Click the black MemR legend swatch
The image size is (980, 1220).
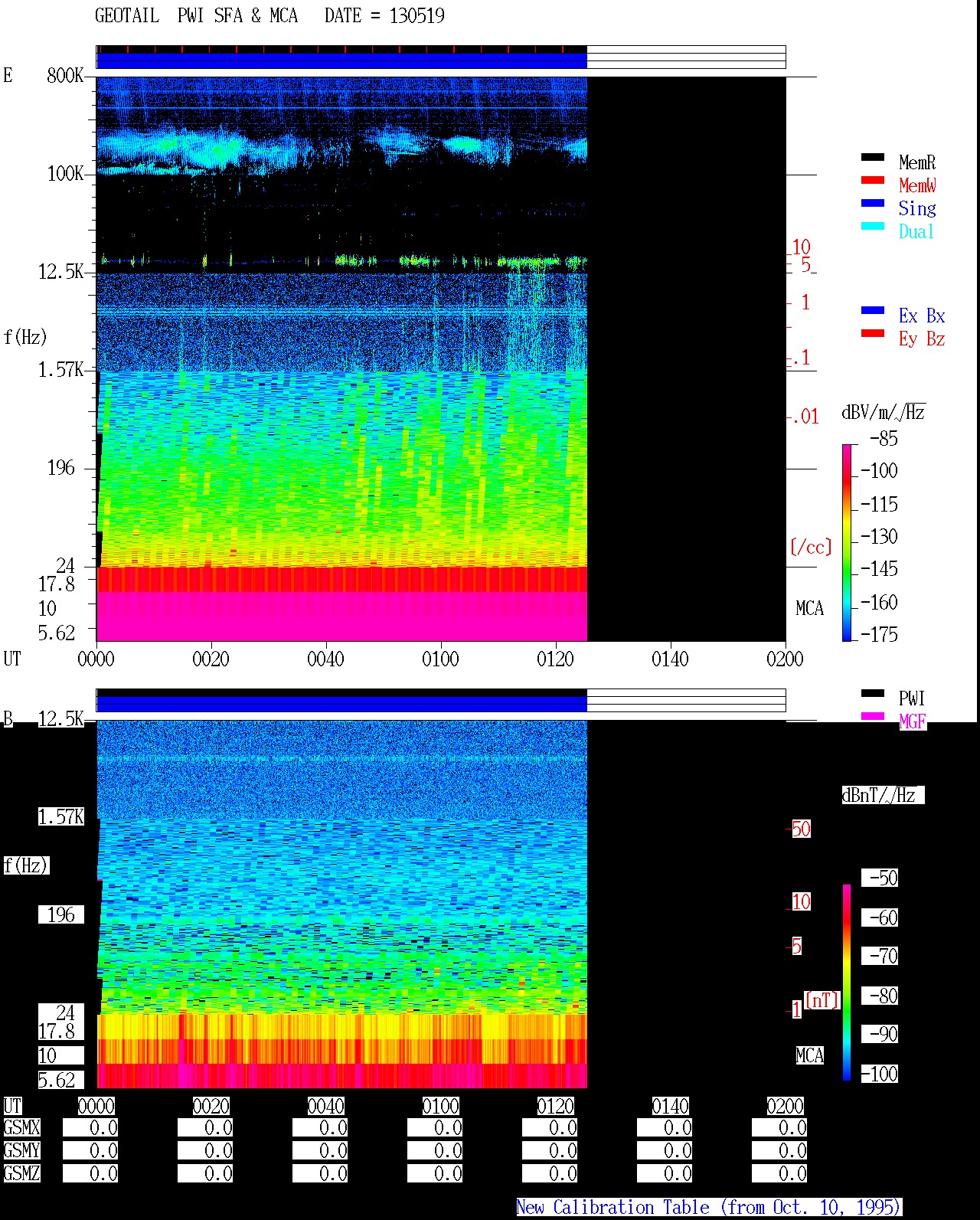[873, 157]
